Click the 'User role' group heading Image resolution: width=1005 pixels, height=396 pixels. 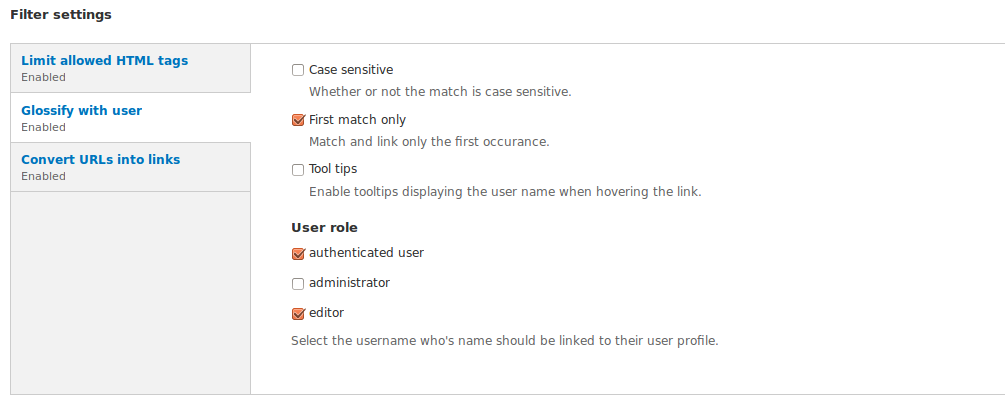click(x=324, y=227)
